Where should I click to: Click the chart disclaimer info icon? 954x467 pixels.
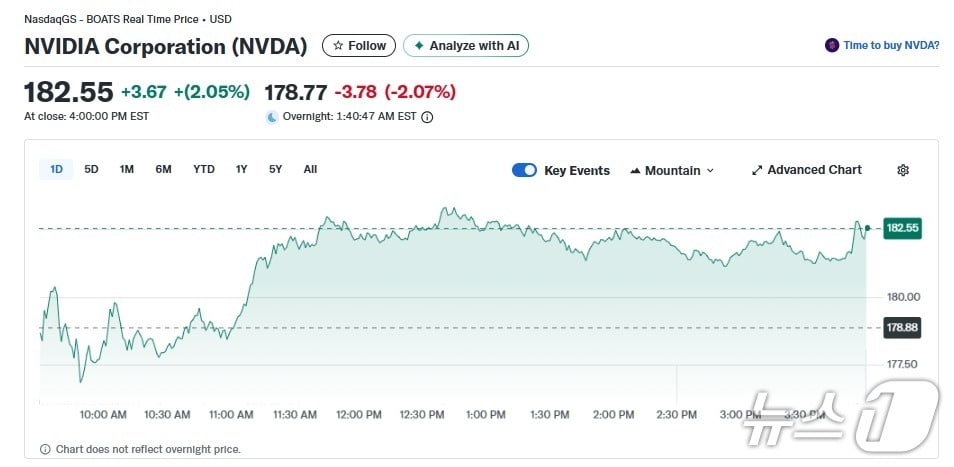(x=45, y=449)
